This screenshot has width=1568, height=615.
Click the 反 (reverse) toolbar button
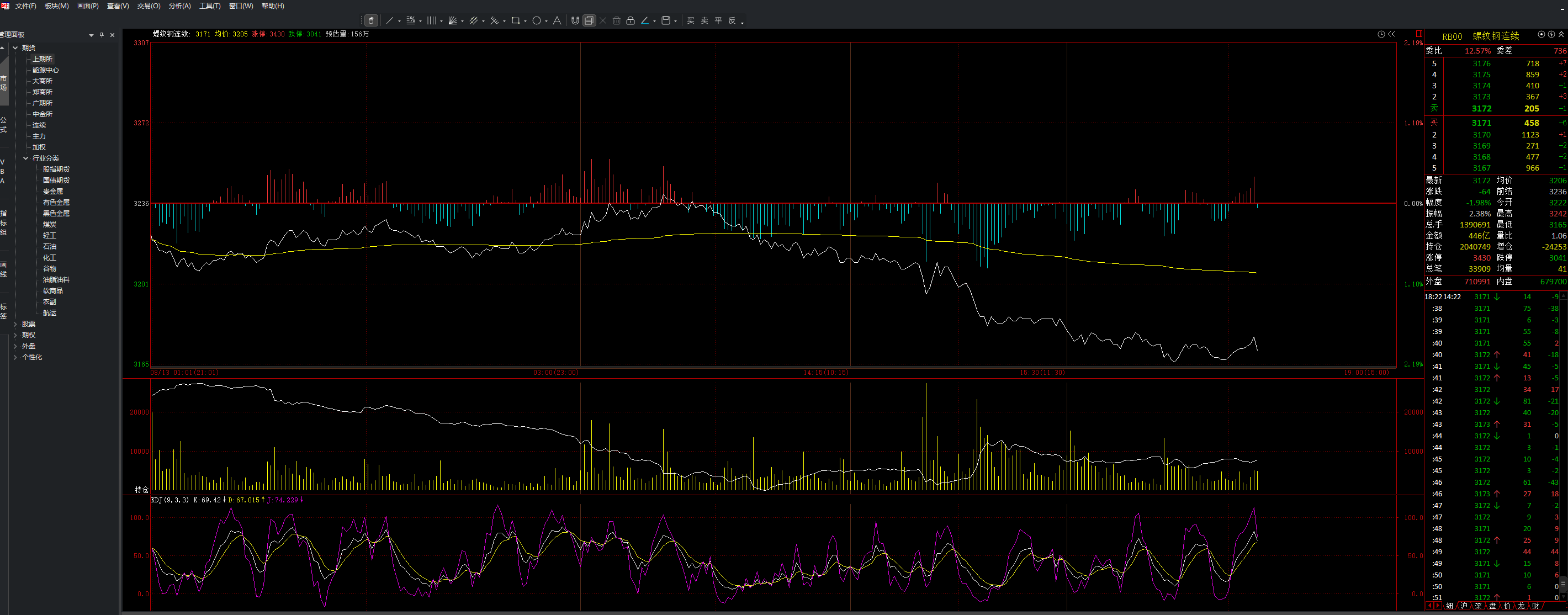click(732, 21)
